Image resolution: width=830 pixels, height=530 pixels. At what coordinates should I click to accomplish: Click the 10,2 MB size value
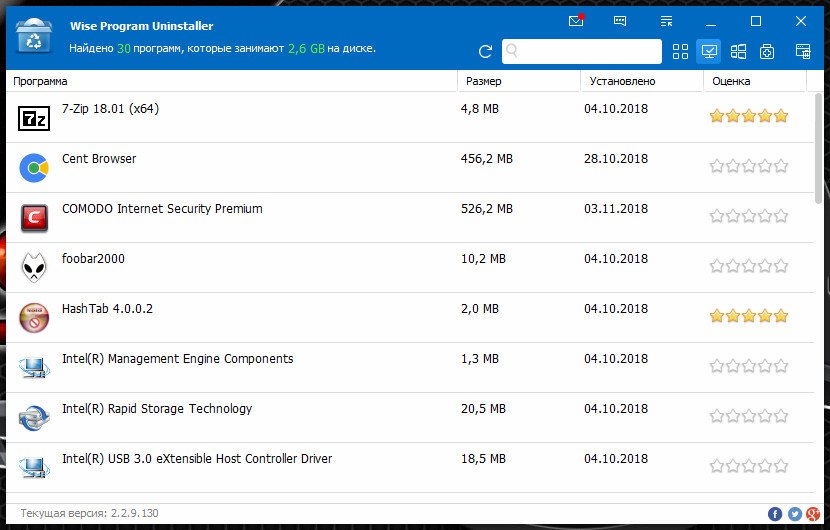click(483, 259)
